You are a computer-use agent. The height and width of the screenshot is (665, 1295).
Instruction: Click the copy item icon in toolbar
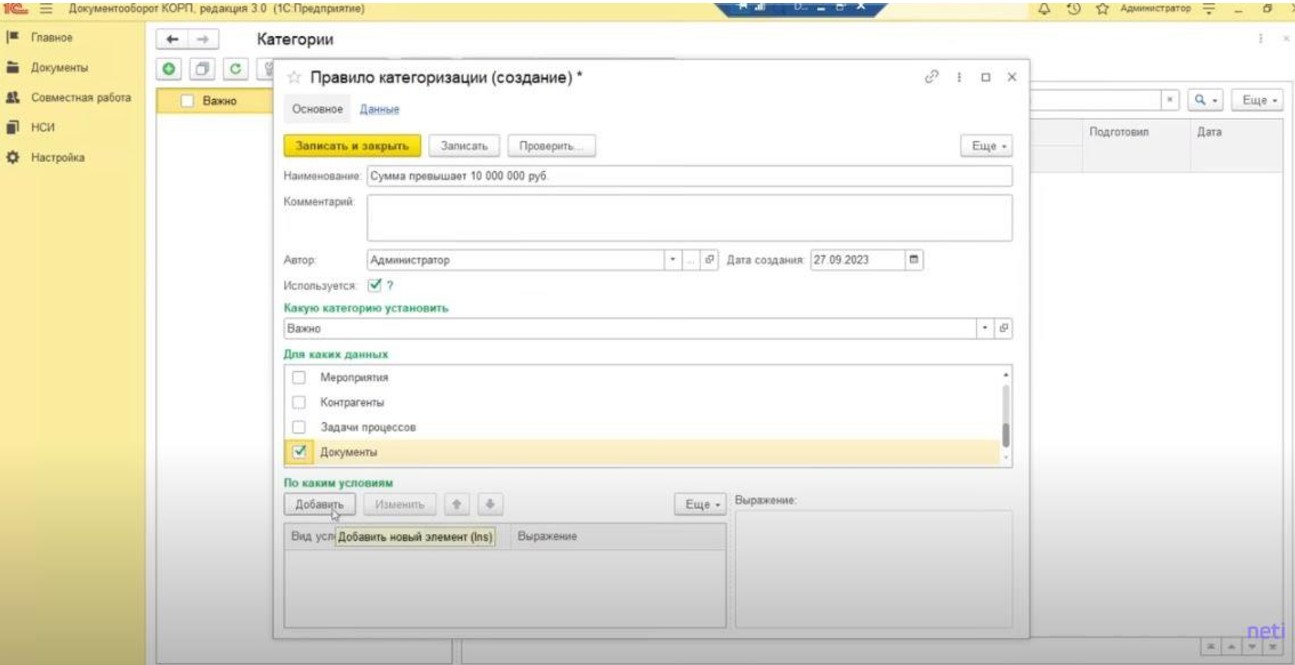click(202, 69)
